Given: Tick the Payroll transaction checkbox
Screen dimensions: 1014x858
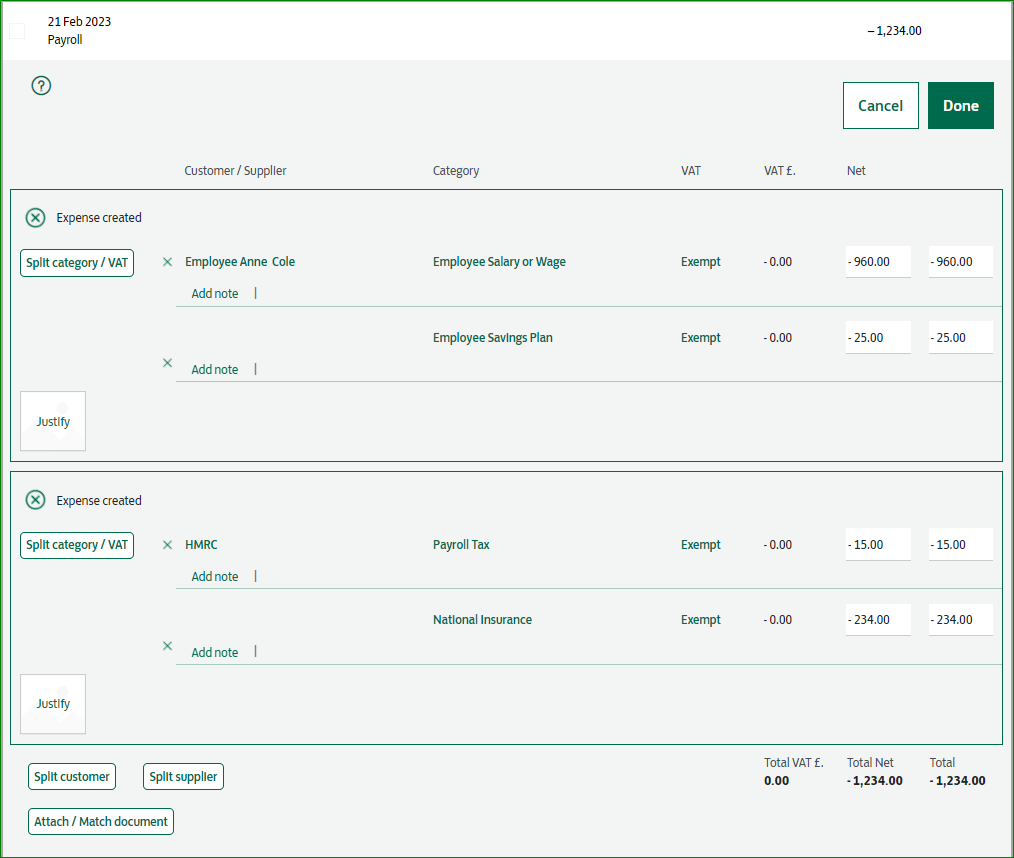Looking at the screenshot, I should coord(17,30).
